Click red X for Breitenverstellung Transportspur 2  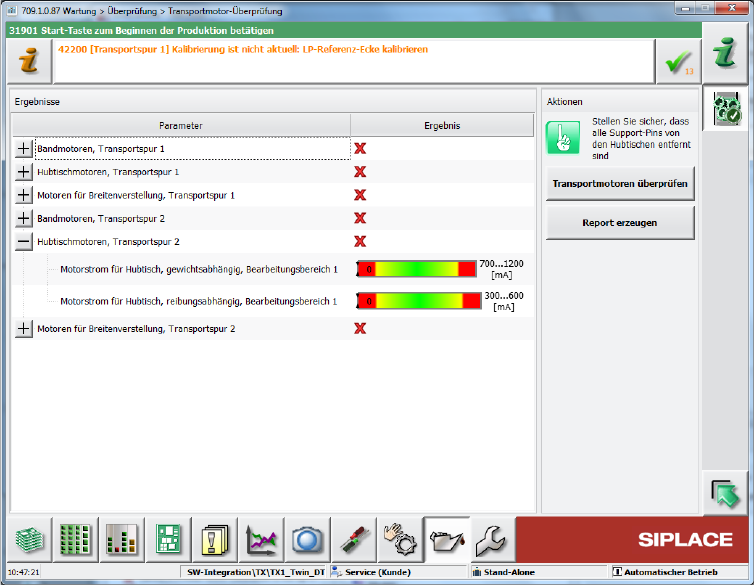coord(360,328)
